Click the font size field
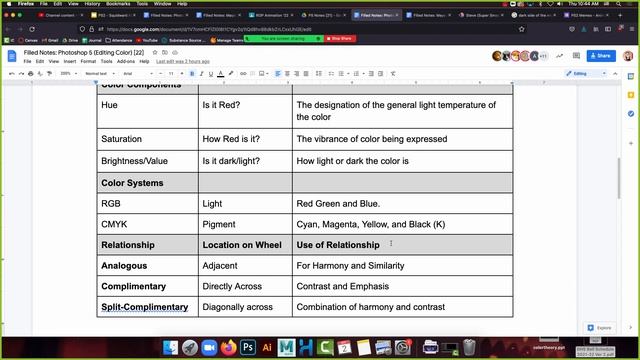 click(171, 73)
